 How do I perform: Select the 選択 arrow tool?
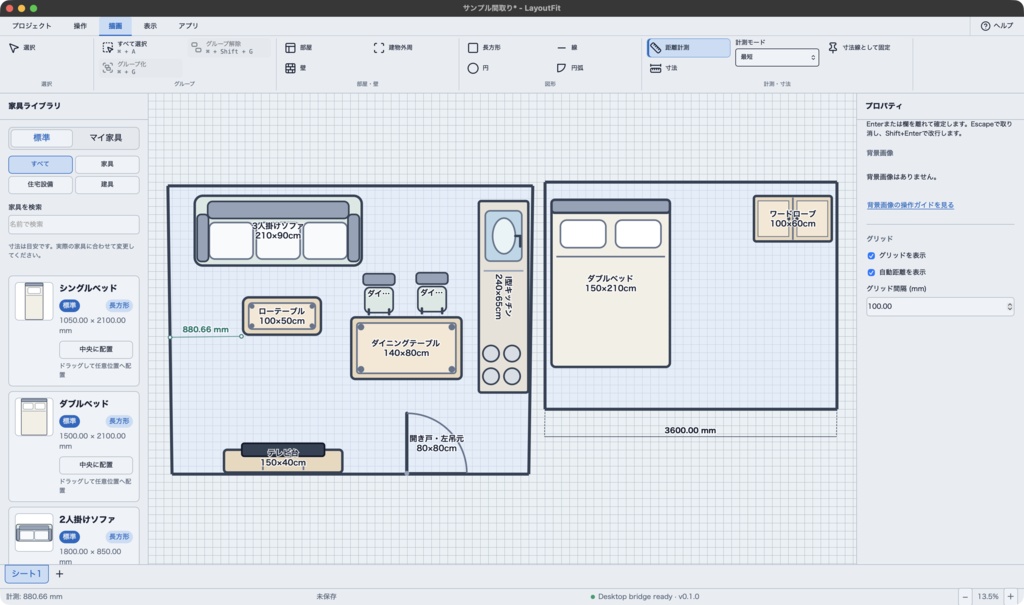tap(22, 48)
